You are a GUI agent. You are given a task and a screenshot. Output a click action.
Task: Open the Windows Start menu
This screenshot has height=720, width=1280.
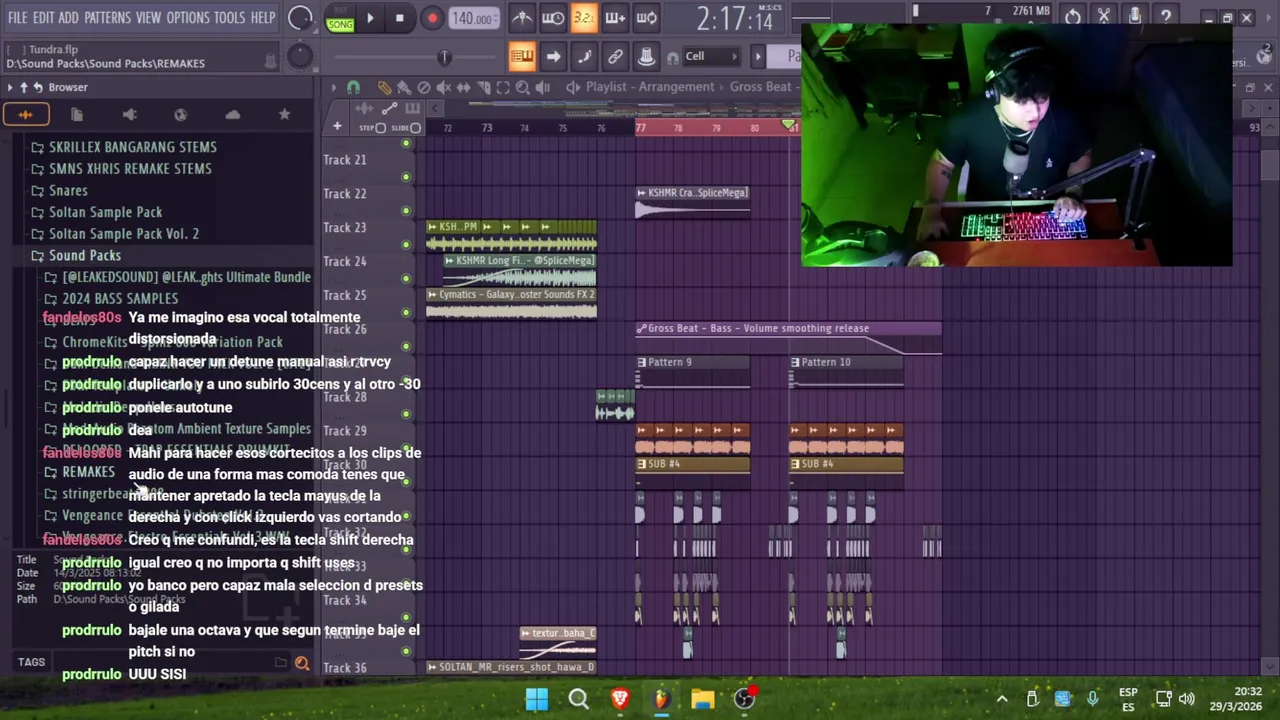537,699
